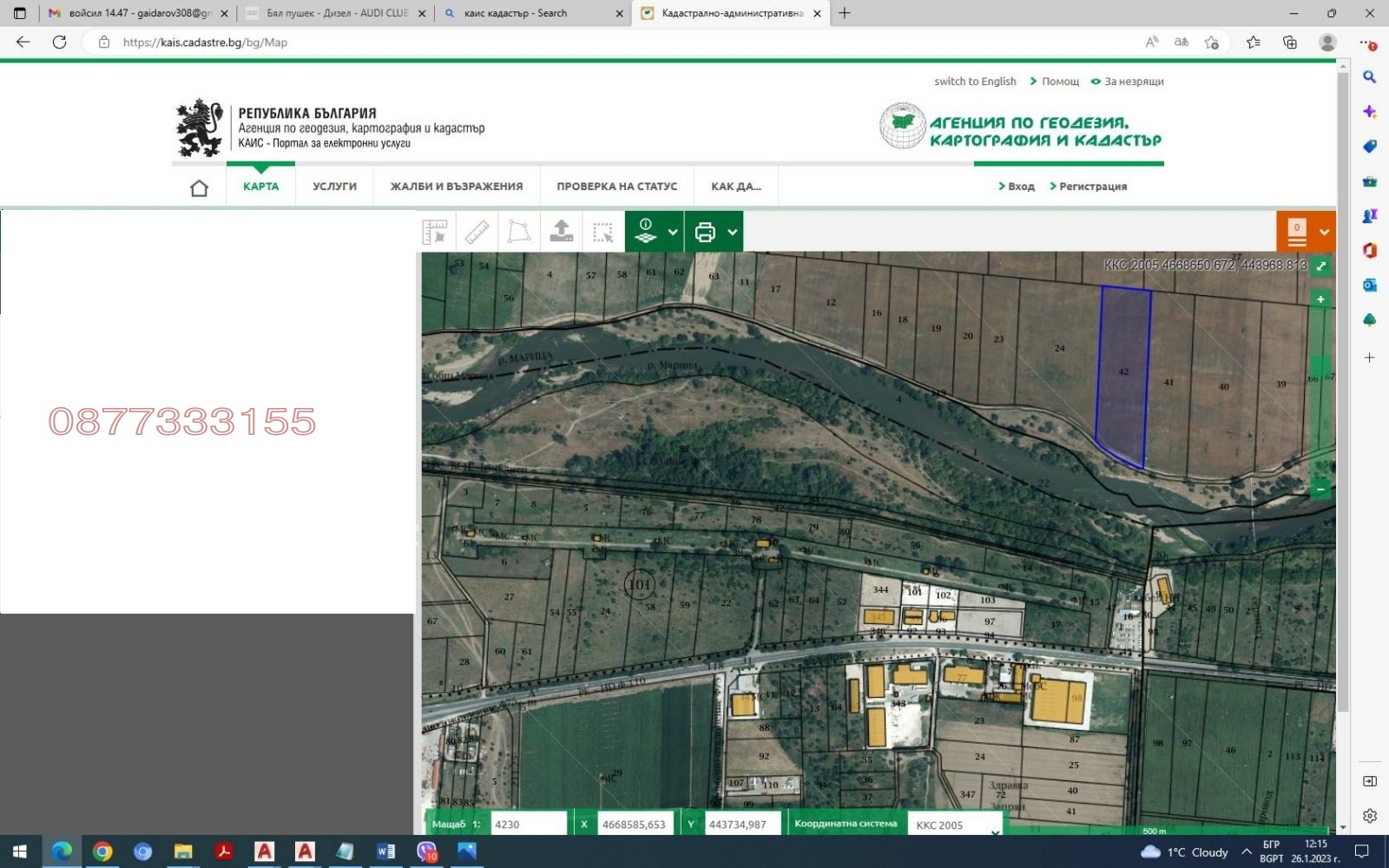Zoom in with the plus button

coord(1320,299)
